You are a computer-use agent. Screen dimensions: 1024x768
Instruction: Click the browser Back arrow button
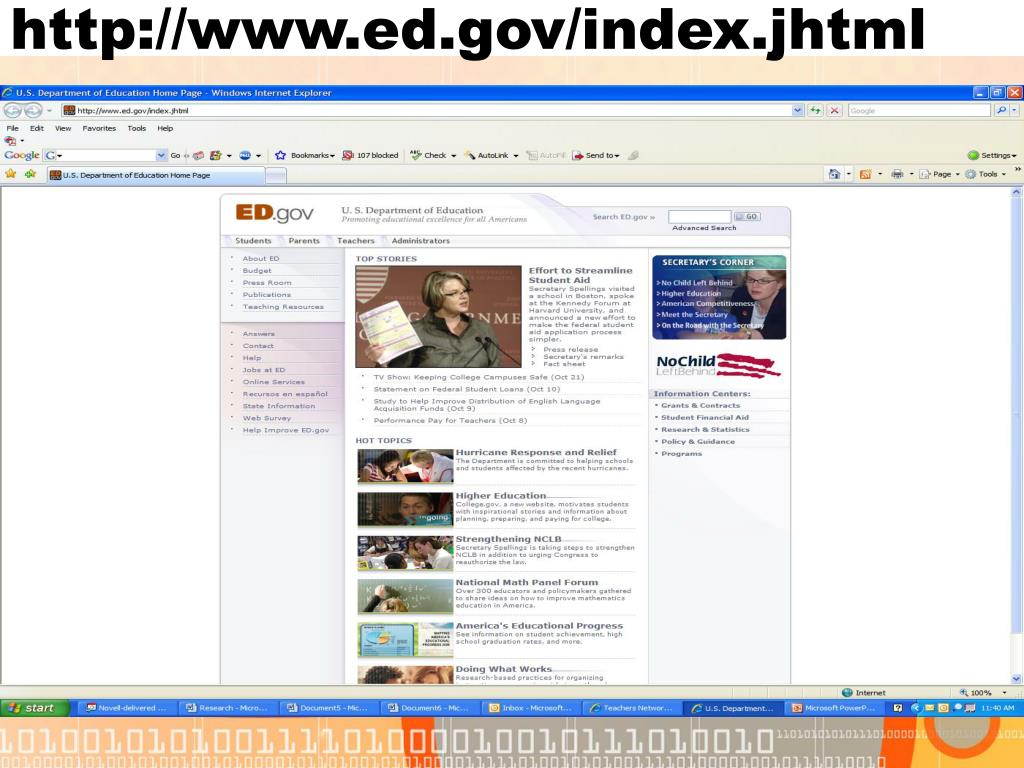12,110
